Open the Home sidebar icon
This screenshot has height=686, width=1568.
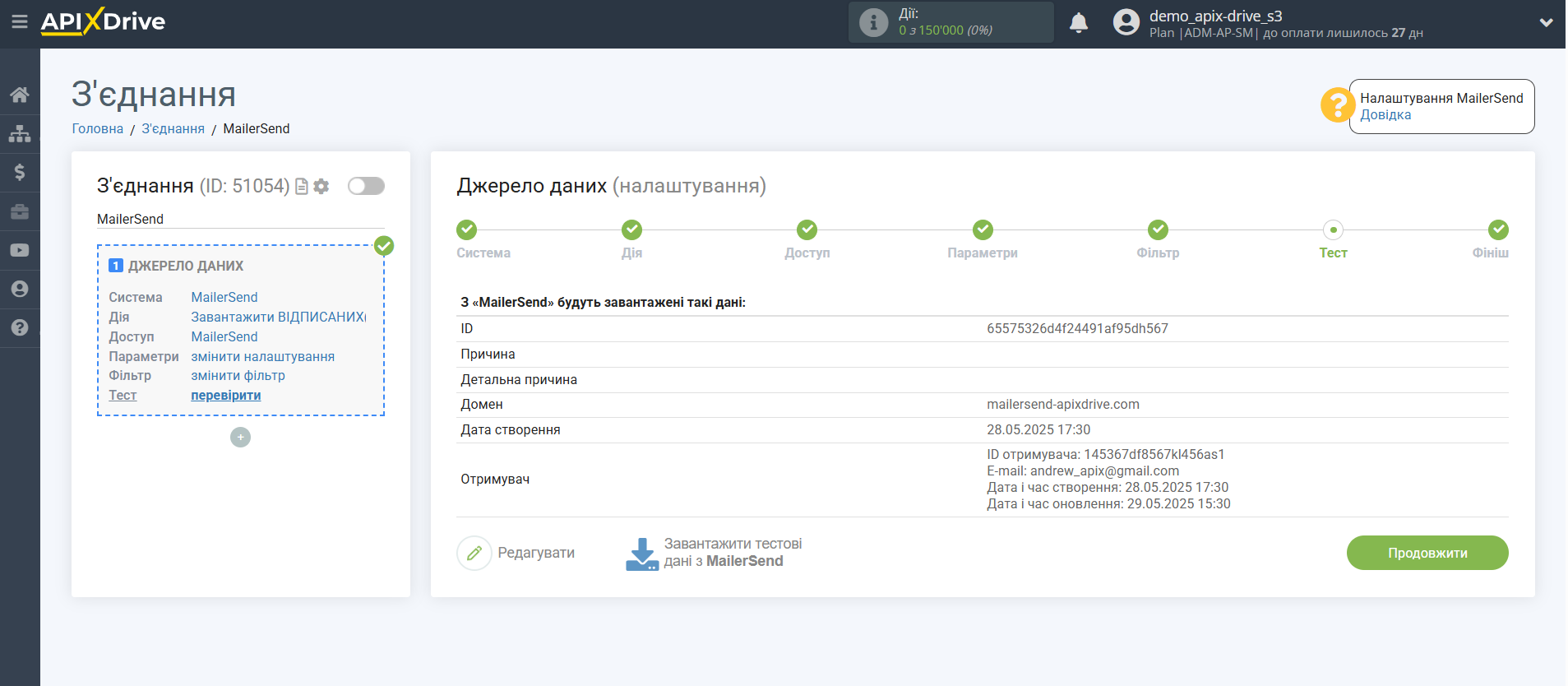tap(20, 95)
